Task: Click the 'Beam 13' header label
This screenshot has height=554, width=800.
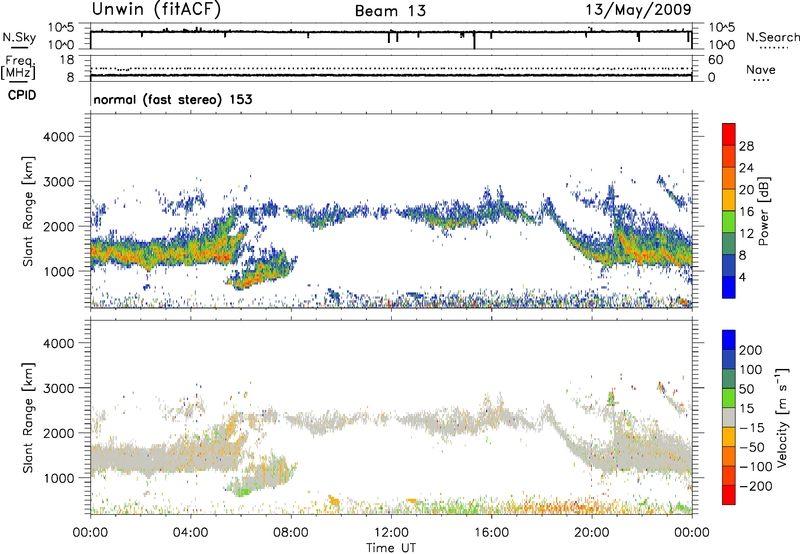Action: click(x=390, y=11)
